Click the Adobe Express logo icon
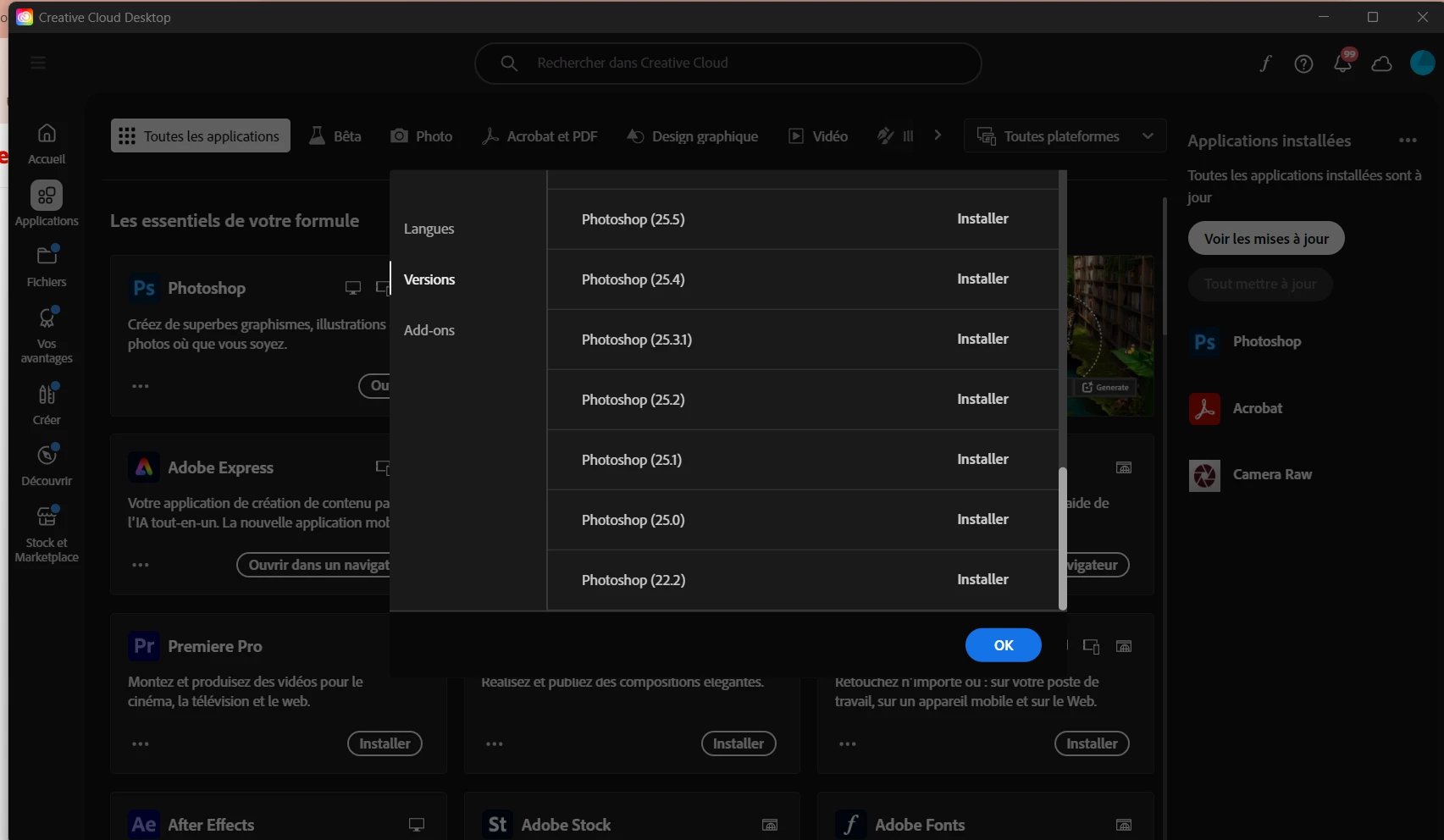This screenshot has width=1444, height=840. tap(144, 467)
